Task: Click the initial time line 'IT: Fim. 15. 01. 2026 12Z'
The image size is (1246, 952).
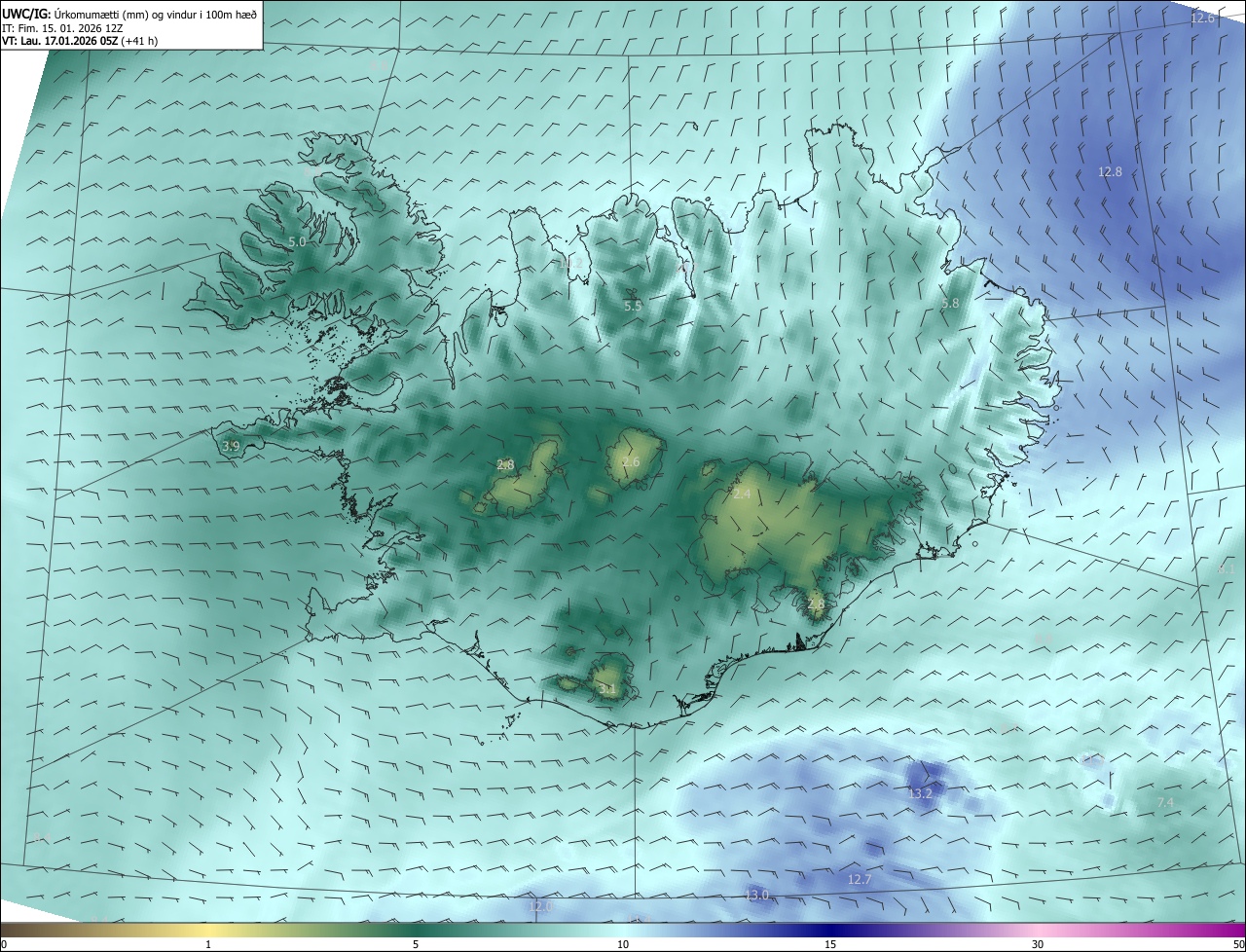Action: click(60, 27)
